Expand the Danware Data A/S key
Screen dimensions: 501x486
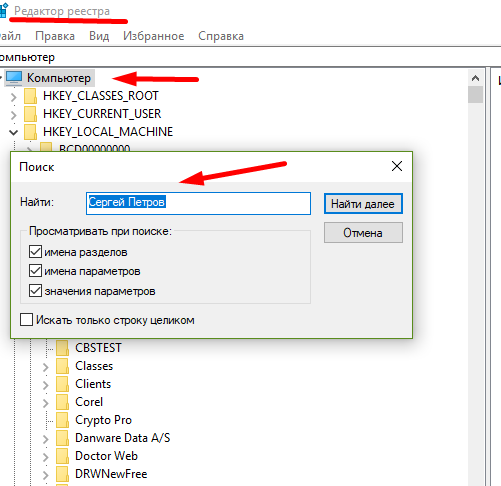tap(46, 439)
